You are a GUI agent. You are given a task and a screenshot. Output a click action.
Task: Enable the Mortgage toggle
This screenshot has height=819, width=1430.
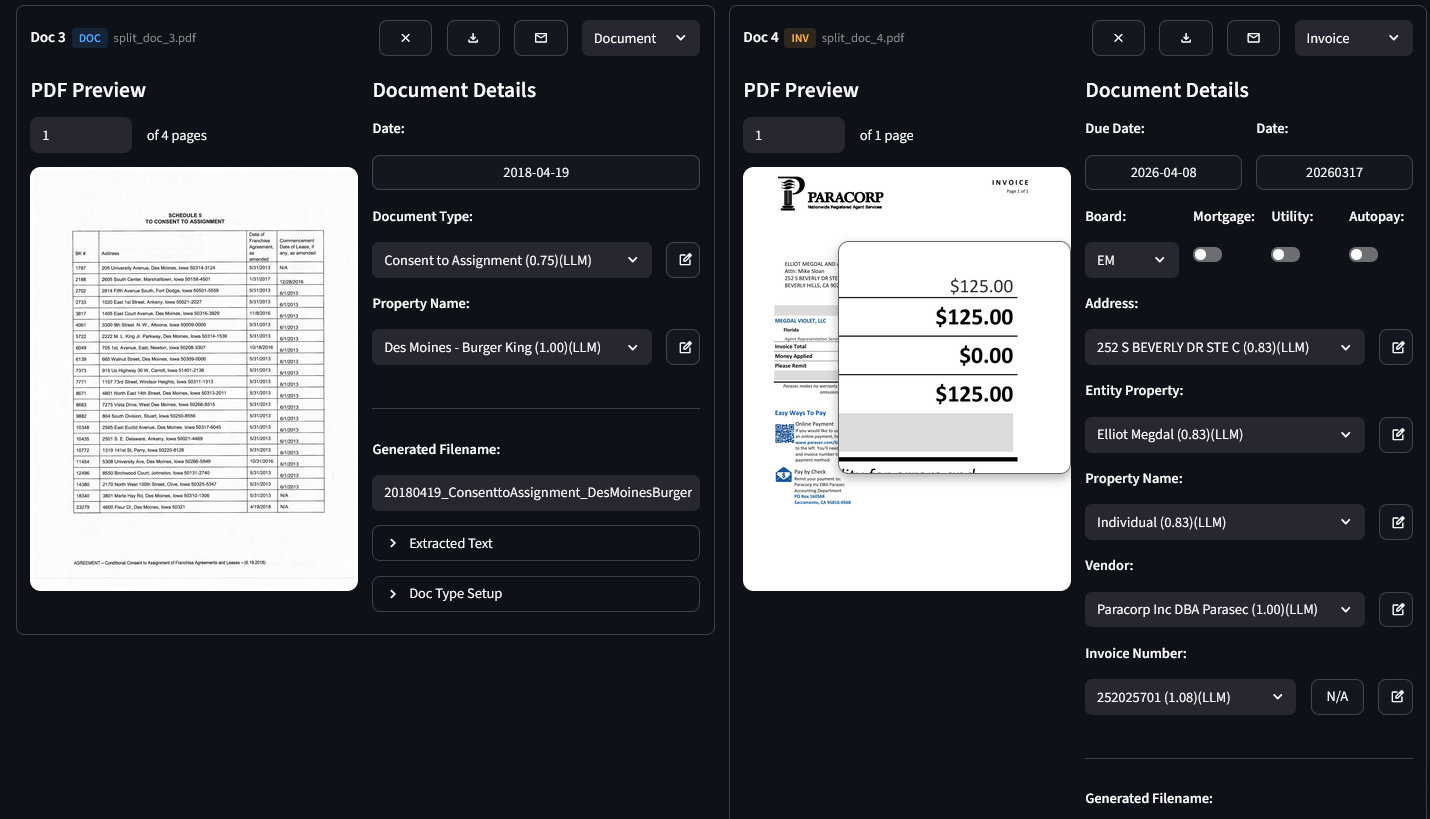1207,255
